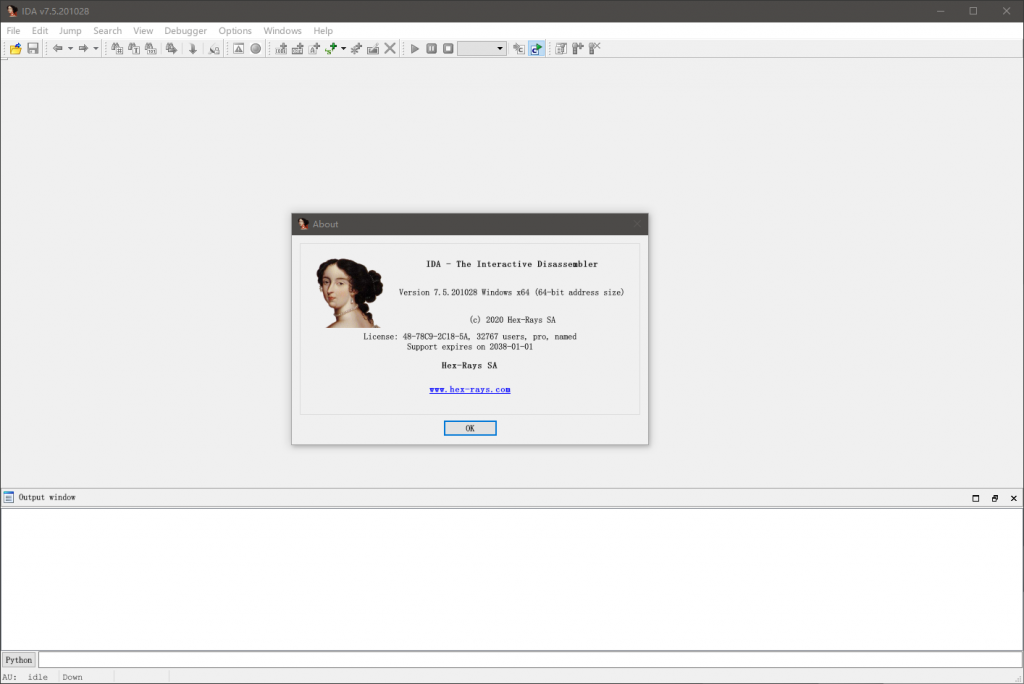The height and width of the screenshot is (684, 1024).
Task: Click 'Support expires on 2038-01-01' text
Action: pos(470,347)
